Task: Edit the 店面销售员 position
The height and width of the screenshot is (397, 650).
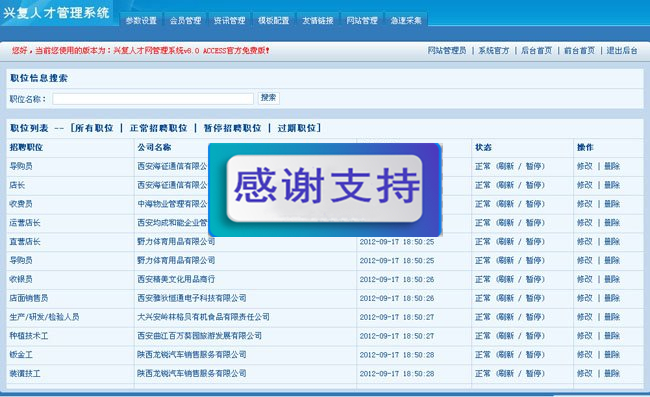Action: coord(585,298)
